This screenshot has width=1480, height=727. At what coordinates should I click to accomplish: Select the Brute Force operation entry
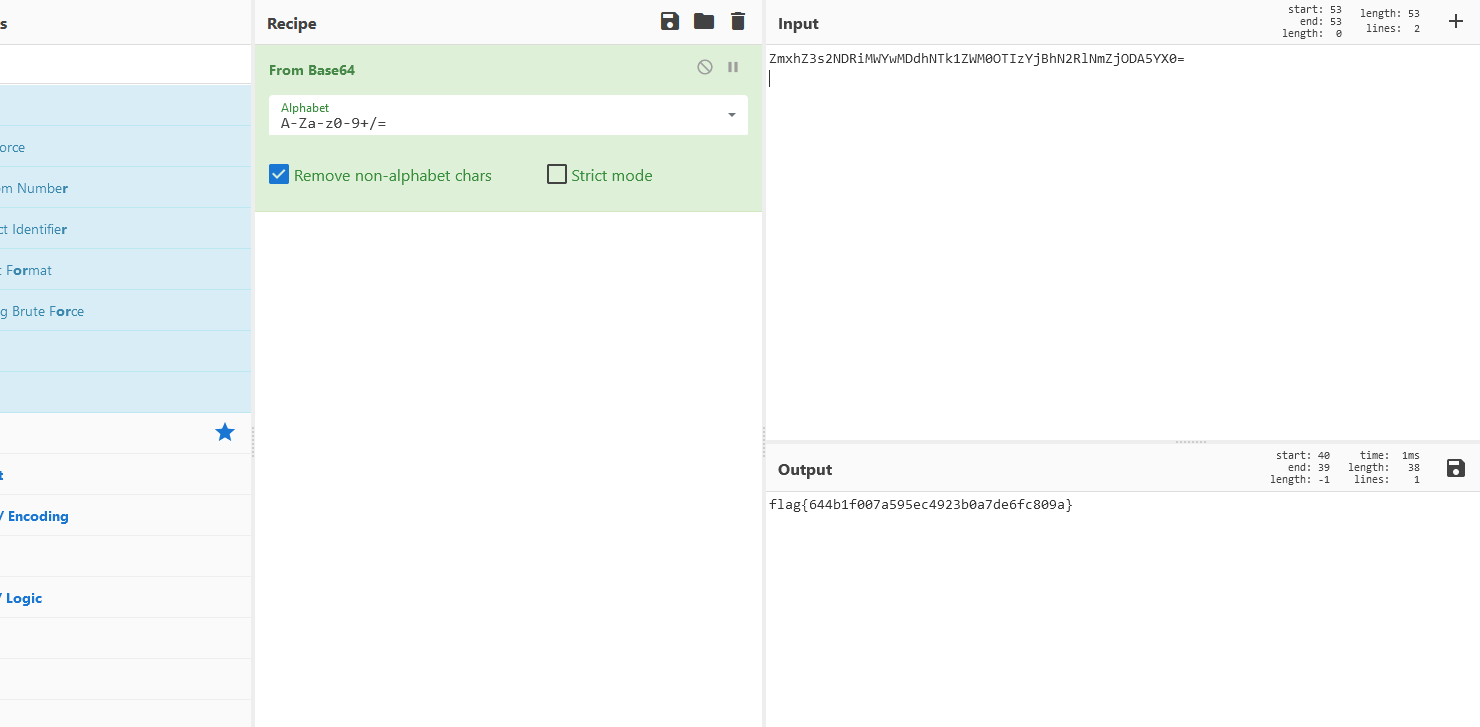pyautogui.click(x=125, y=311)
